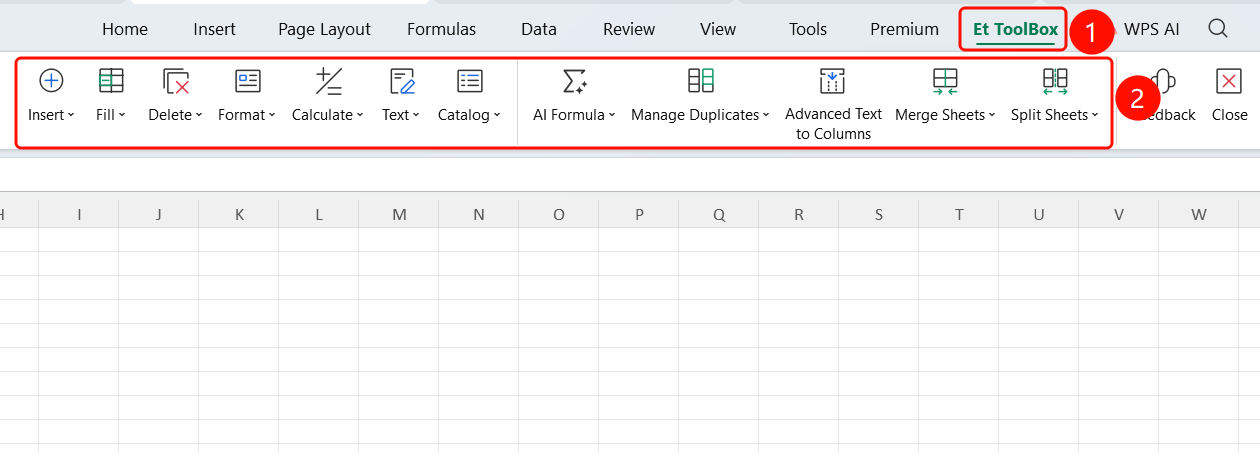The width and height of the screenshot is (1260, 453).
Task: Select column Q header
Action: [719, 214]
